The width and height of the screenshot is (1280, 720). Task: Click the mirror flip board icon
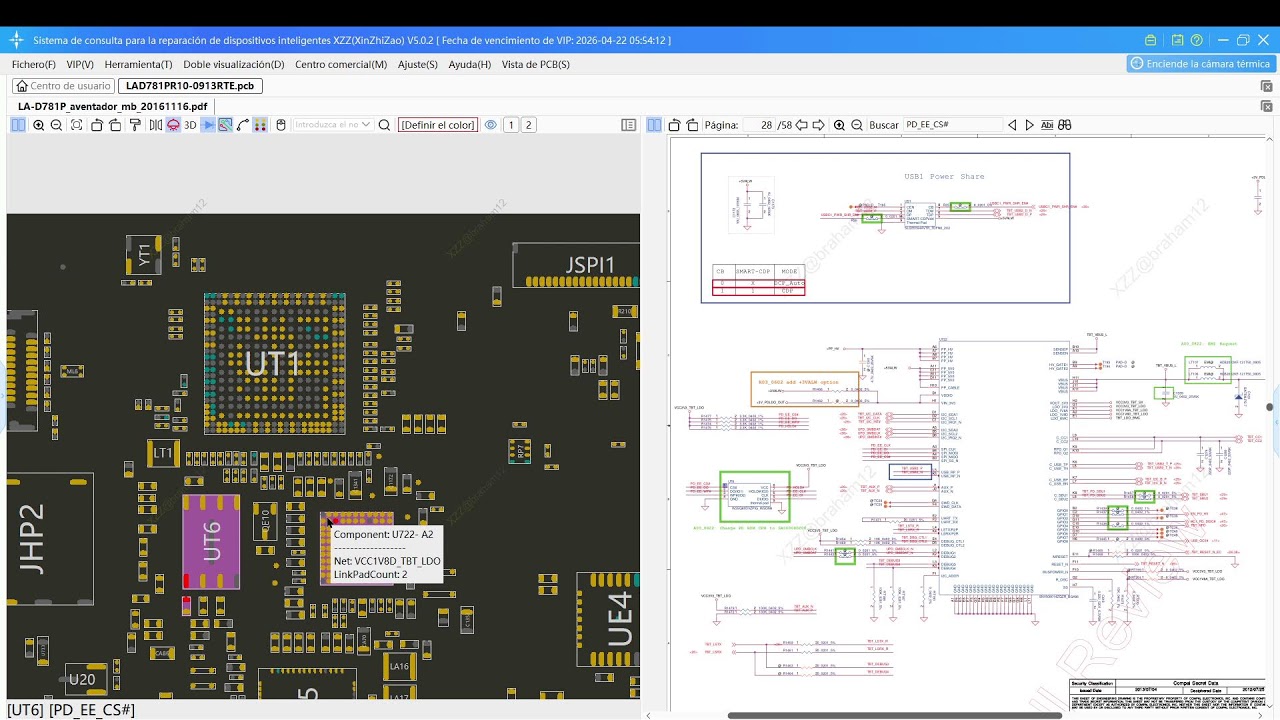155,125
